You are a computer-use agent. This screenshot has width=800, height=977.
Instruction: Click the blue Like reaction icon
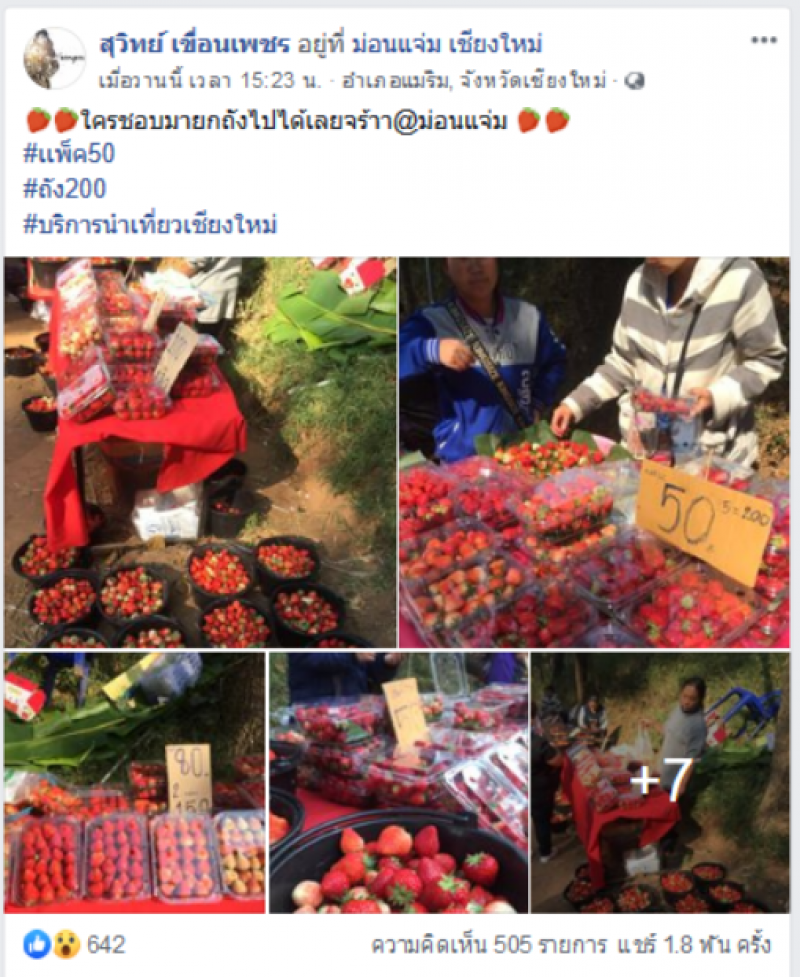37,945
